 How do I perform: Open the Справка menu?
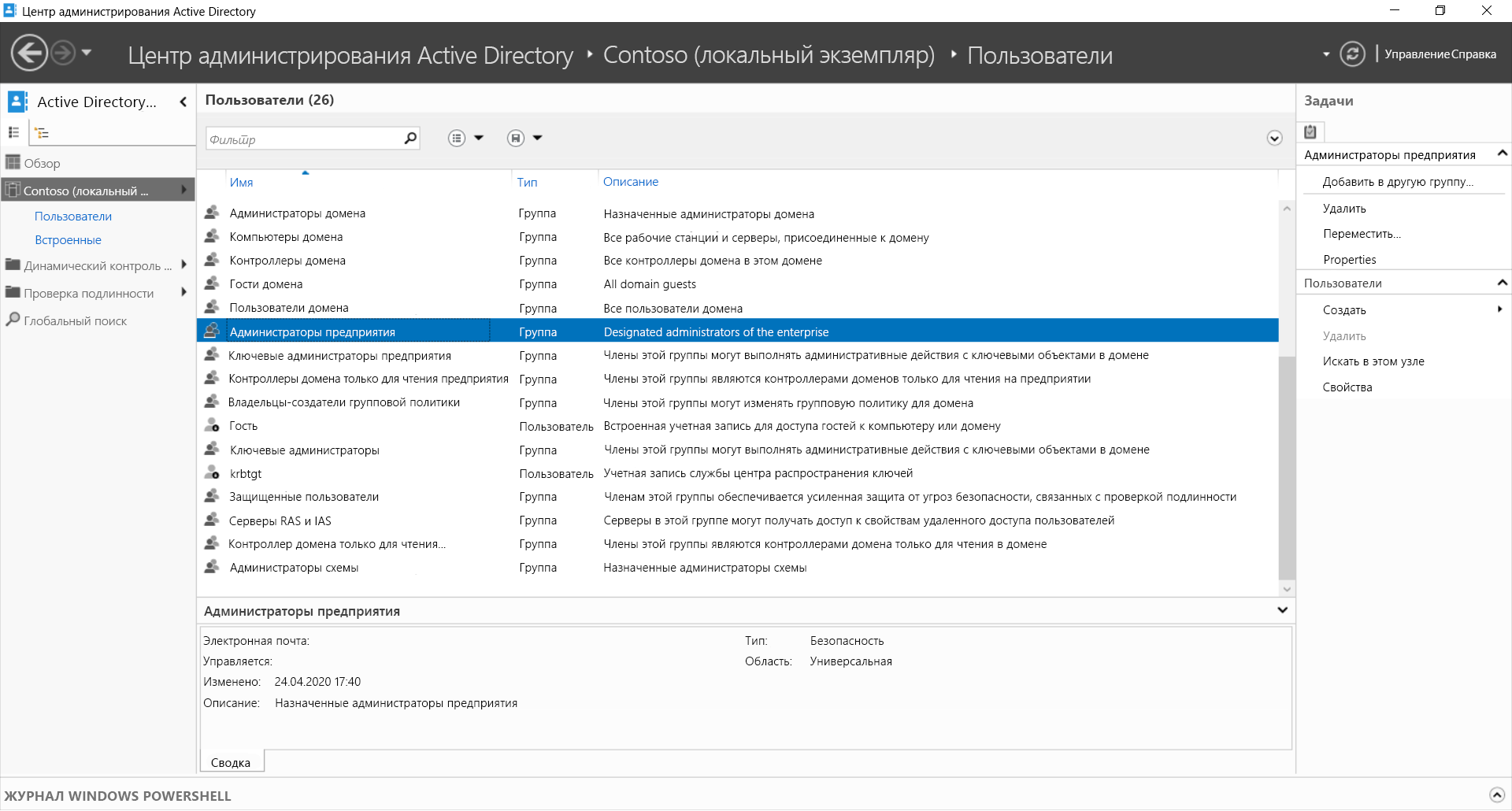click(1473, 54)
